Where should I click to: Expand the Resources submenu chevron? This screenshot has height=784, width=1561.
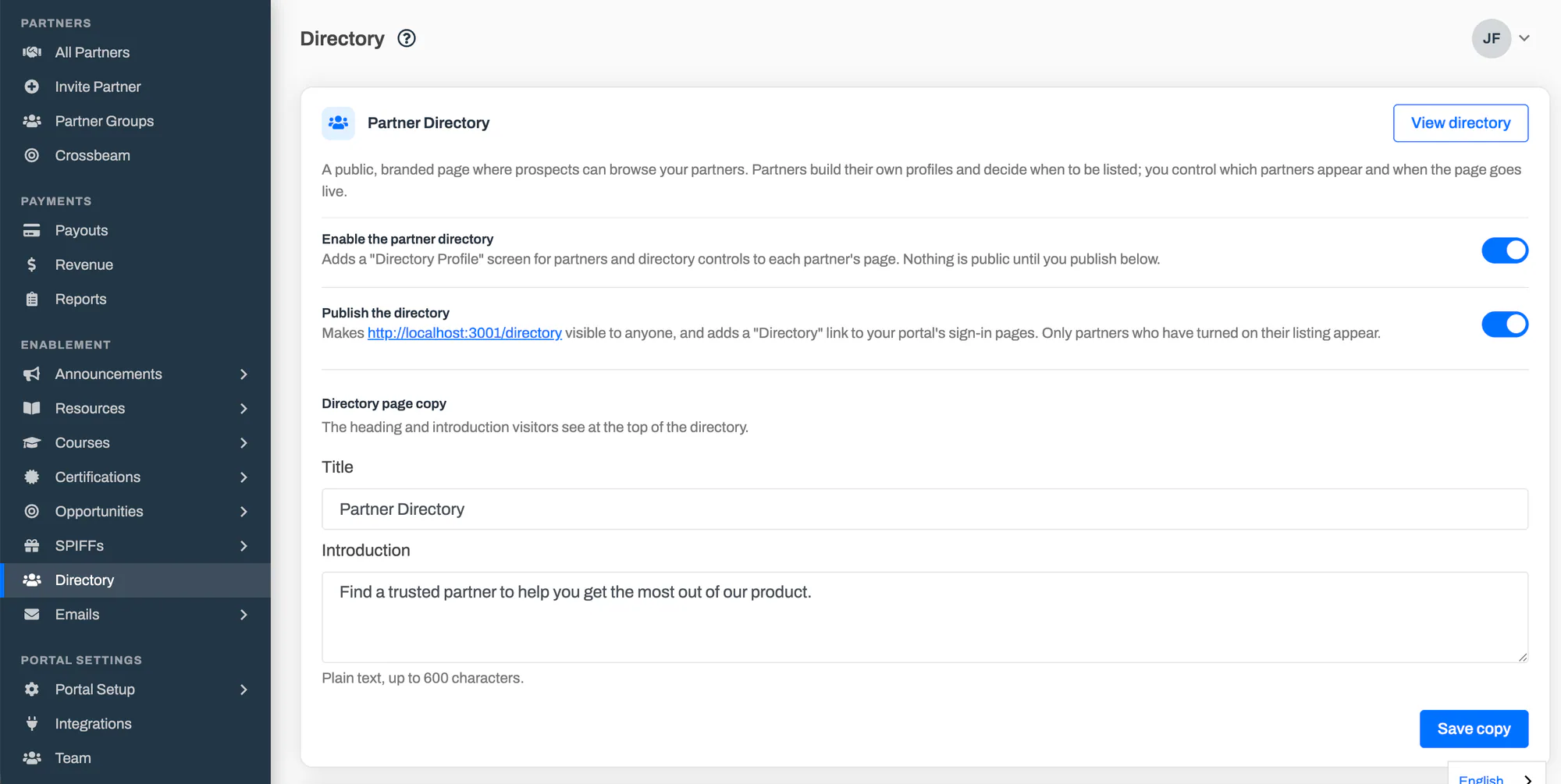click(244, 408)
